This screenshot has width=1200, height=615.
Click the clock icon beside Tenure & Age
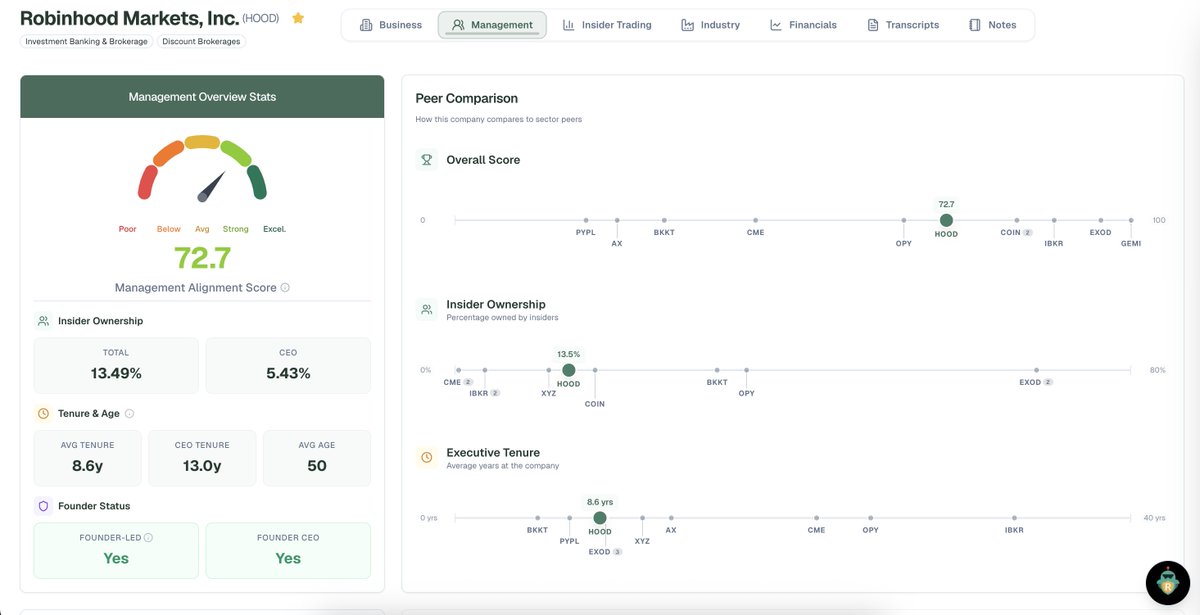coord(43,413)
